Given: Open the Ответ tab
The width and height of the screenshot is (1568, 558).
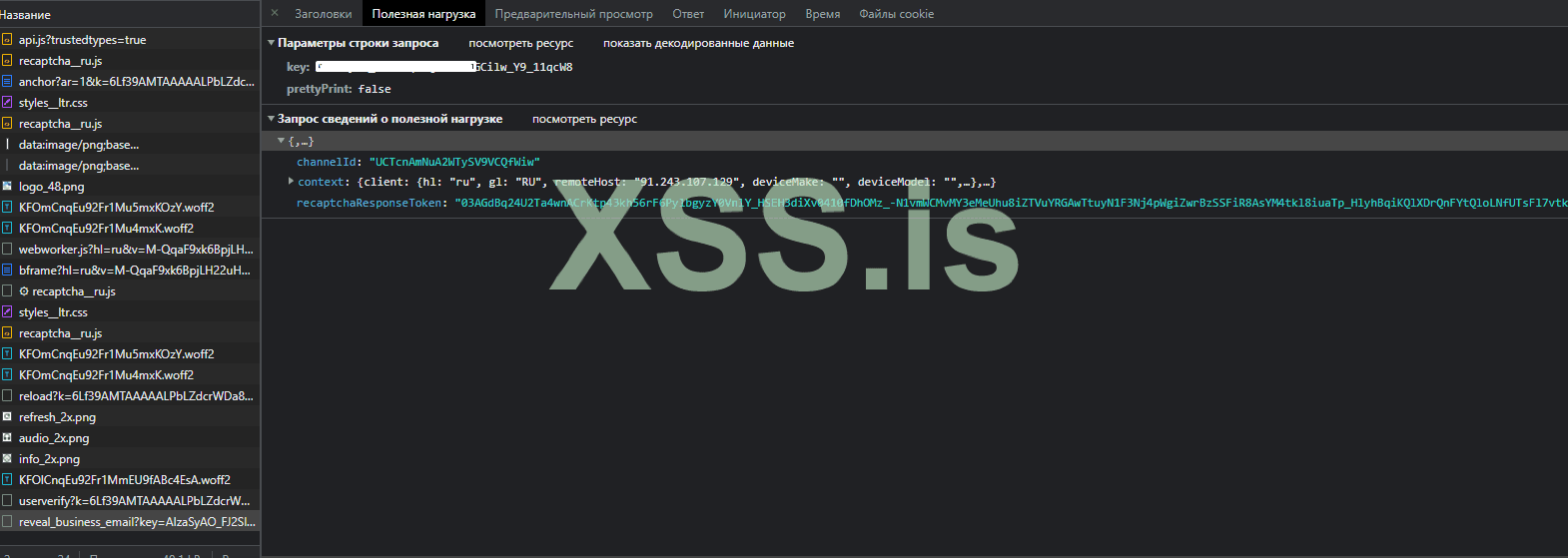Looking at the screenshot, I should click(x=688, y=14).
